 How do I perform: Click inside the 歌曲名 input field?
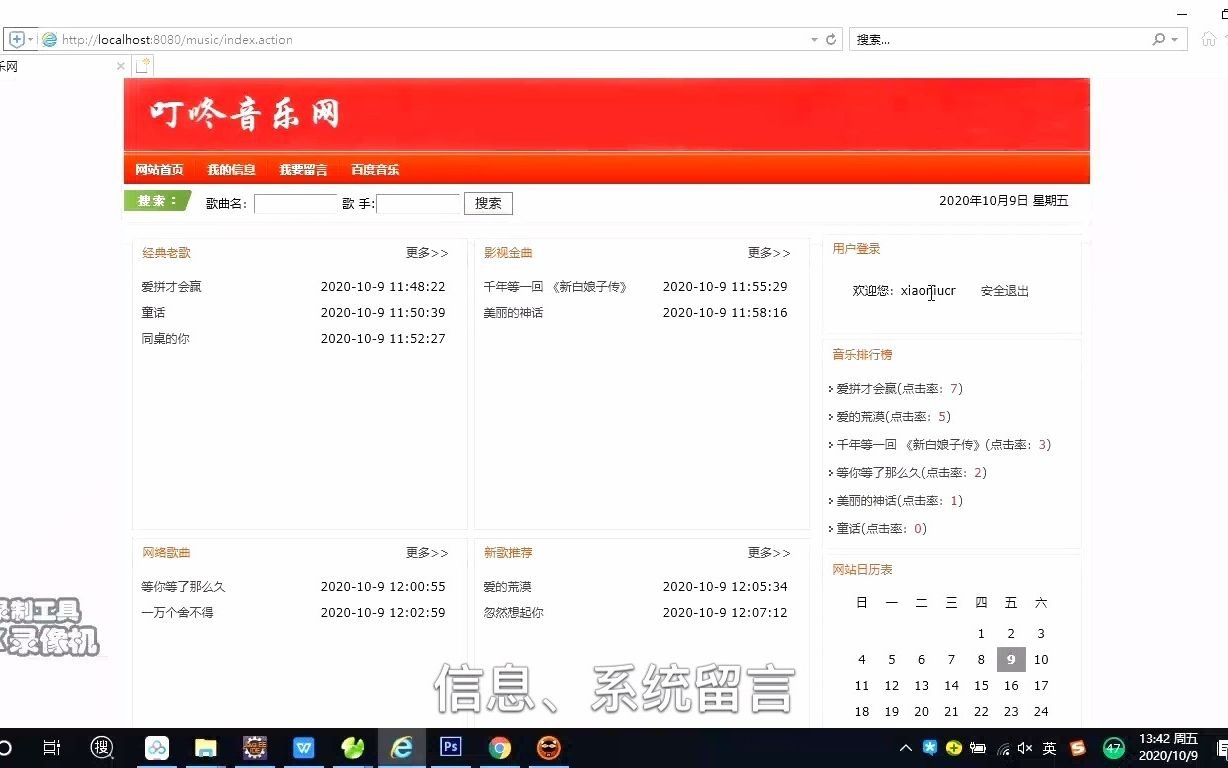pyautogui.click(x=295, y=203)
